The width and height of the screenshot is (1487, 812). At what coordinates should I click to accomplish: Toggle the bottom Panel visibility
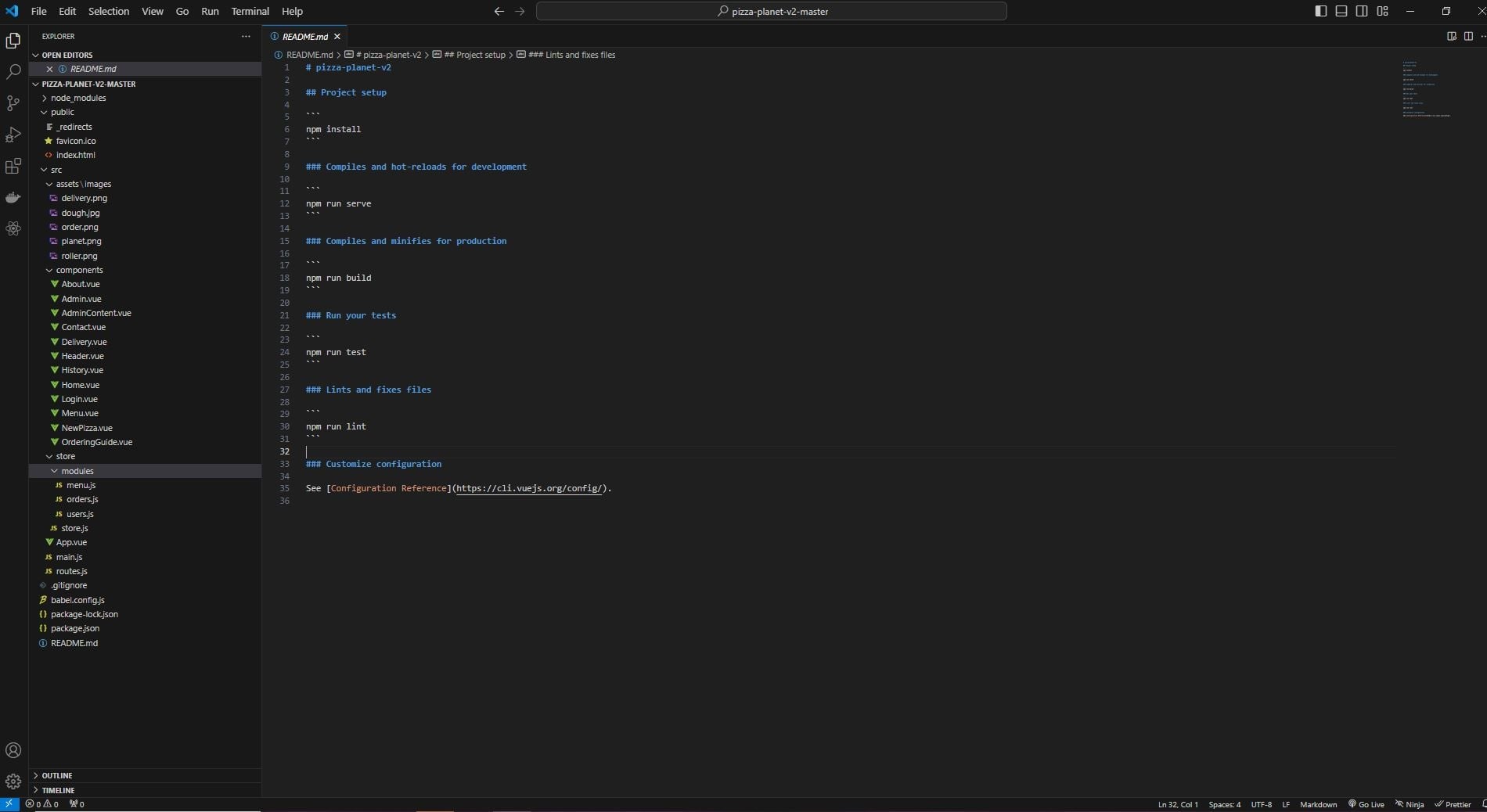pyautogui.click(x=1341, y=11)
